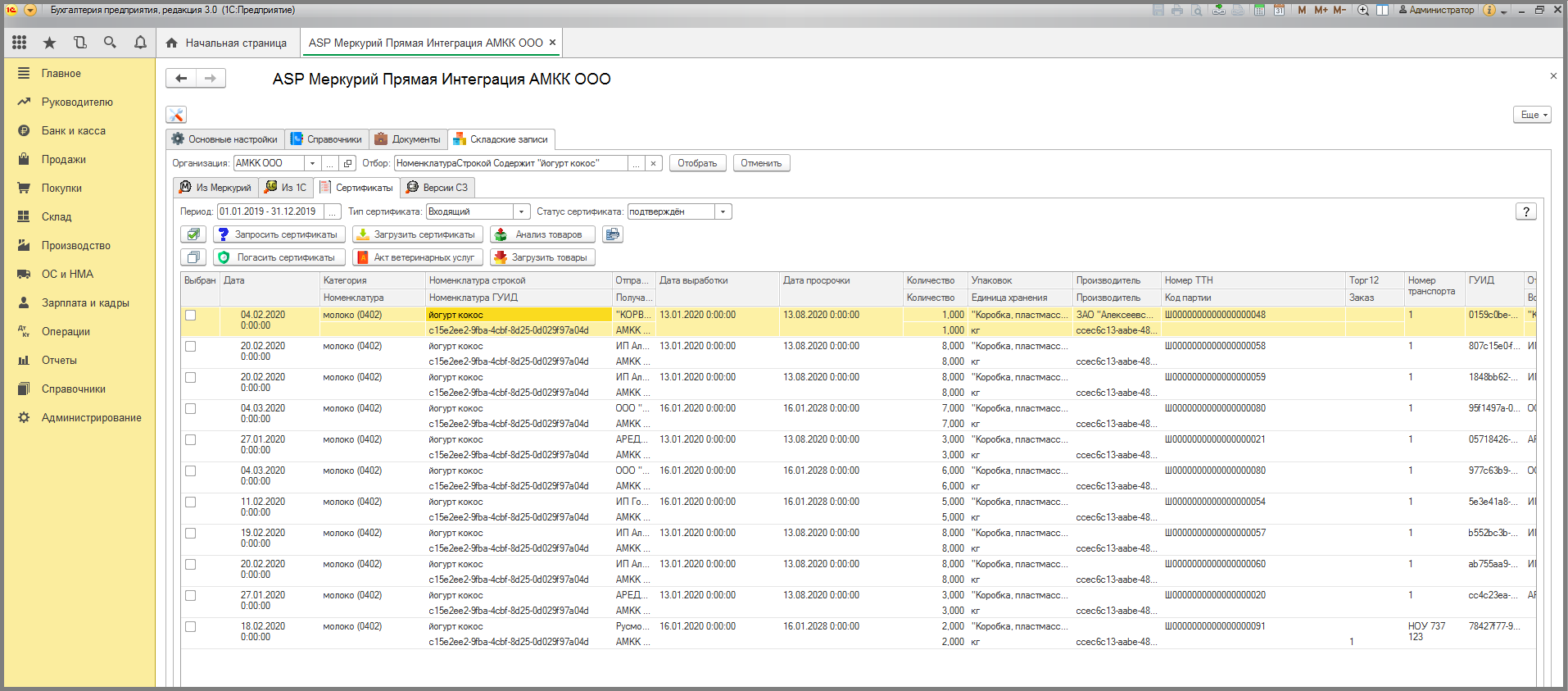
Task: Switch to Документы tab
Action: pyautogui.click(x=408, y=139)
